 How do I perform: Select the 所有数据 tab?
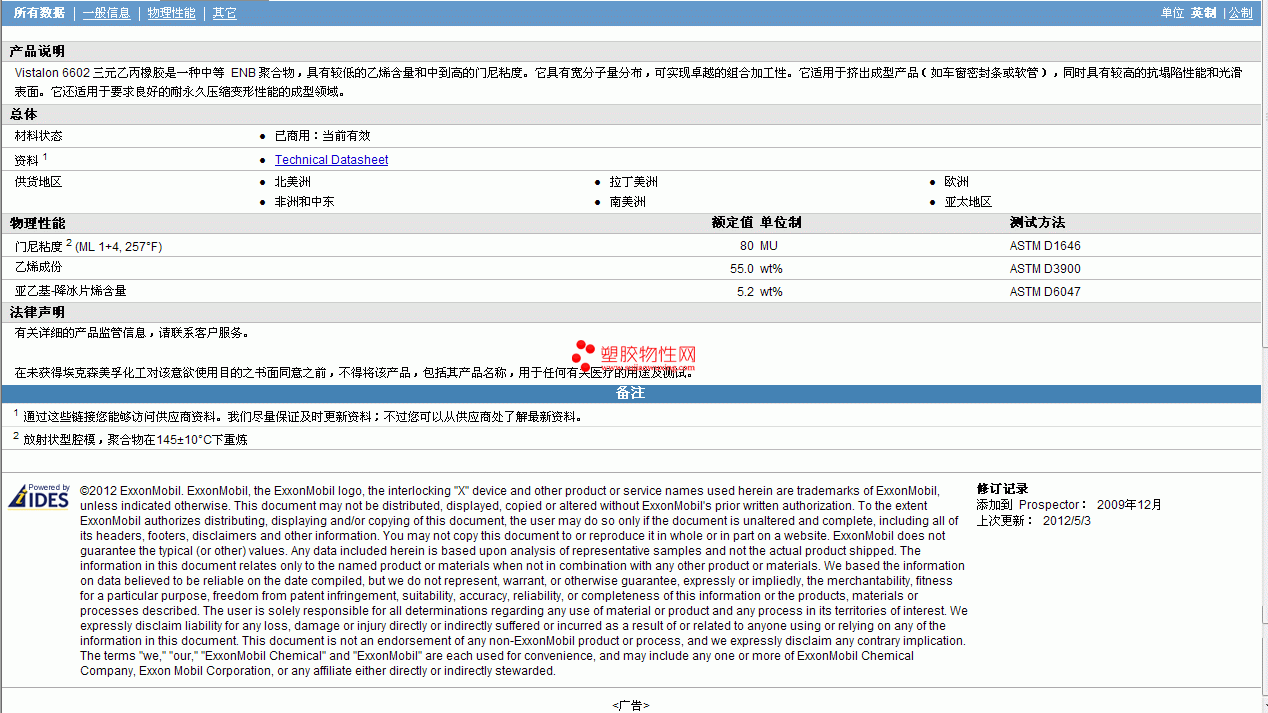(40, 13)
